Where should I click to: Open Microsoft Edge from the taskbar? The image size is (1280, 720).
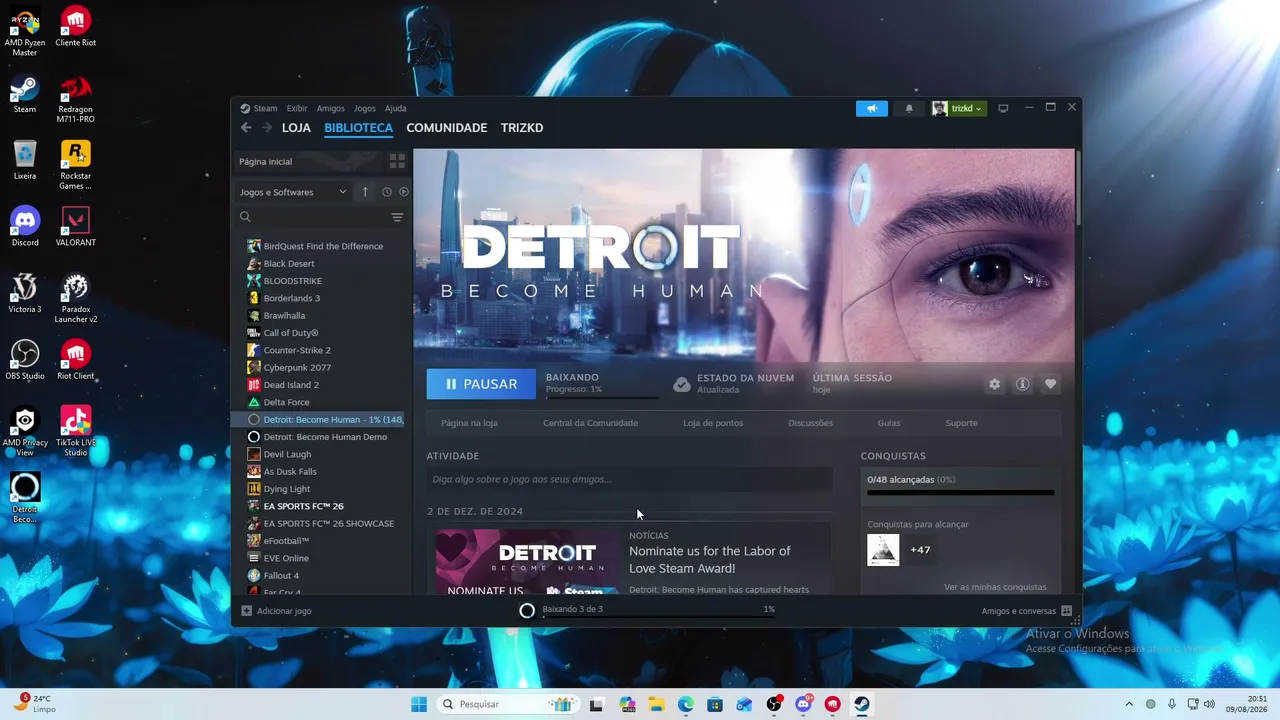click(x=686, y=704)
